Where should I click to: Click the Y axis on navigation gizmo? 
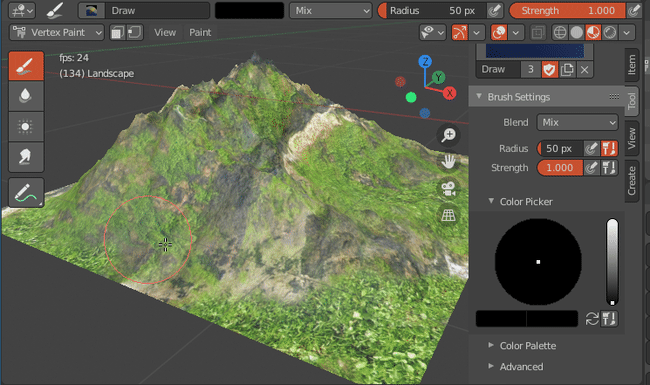point(438,77)
